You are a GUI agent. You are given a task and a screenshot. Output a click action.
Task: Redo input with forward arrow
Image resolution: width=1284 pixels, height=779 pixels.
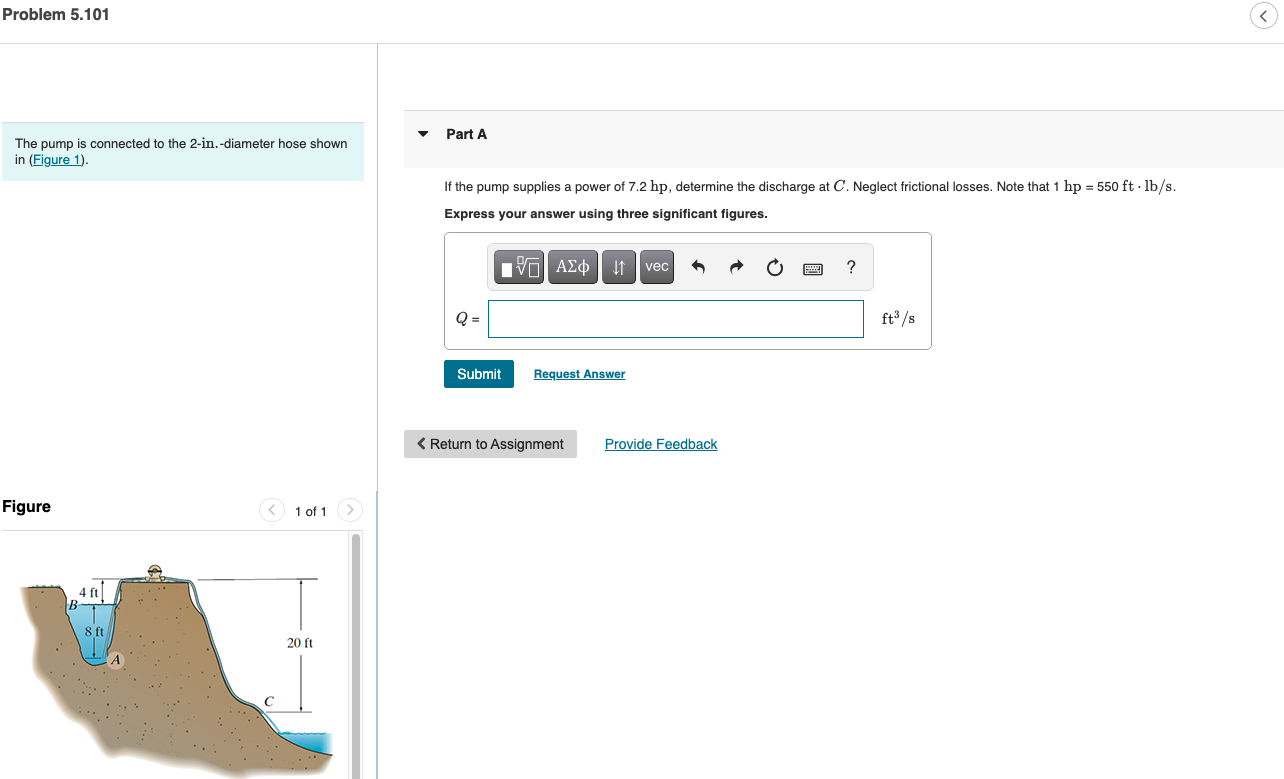[x=737, y=267]
